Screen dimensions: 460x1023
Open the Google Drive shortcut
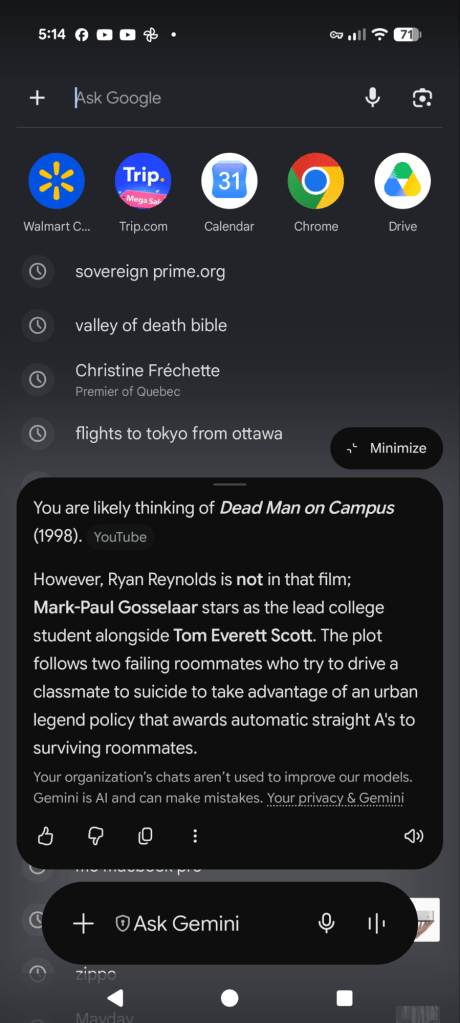[x=403, y=181]
